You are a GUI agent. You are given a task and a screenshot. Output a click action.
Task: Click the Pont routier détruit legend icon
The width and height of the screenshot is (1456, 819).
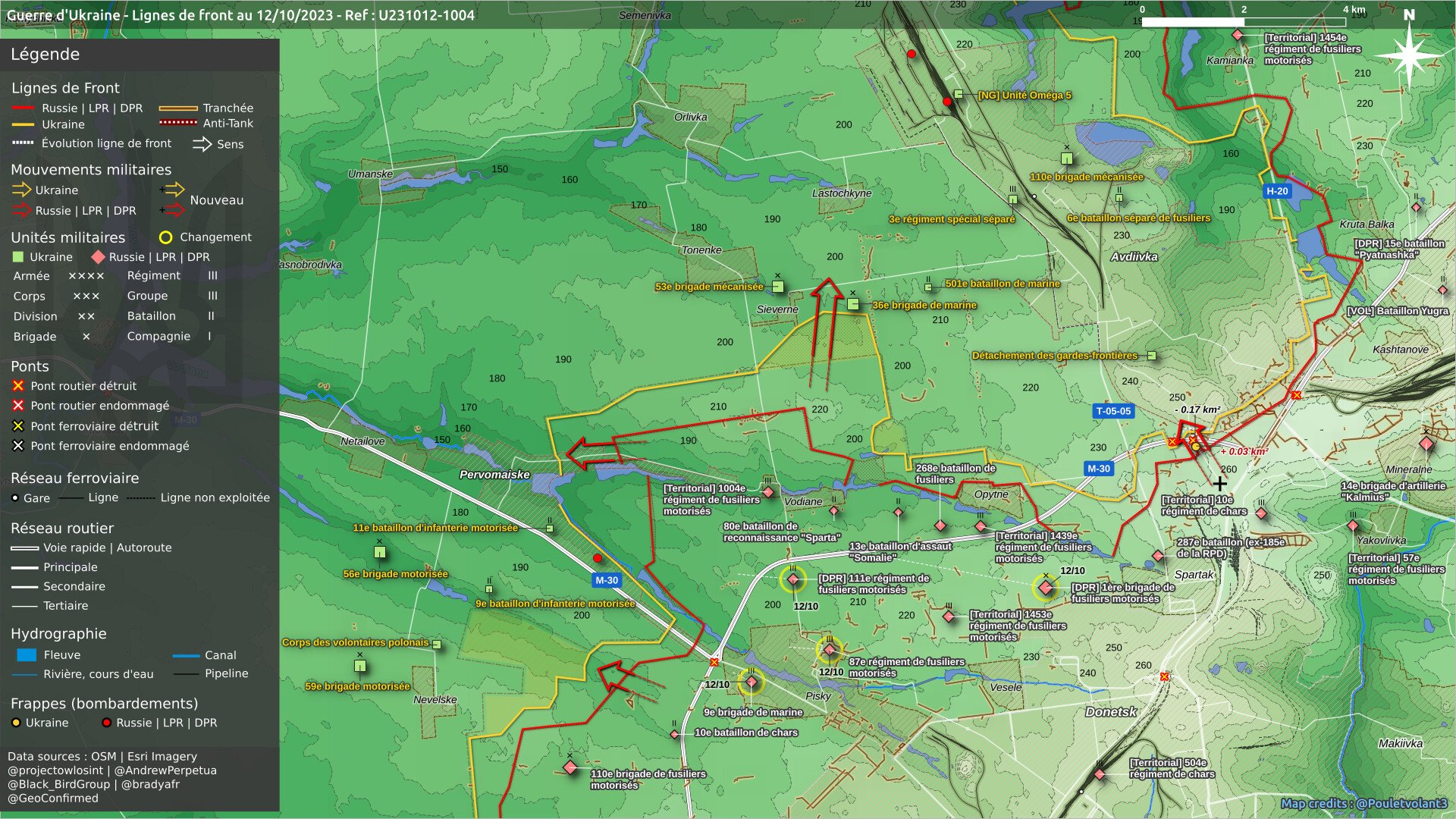(x=18, y=386)
